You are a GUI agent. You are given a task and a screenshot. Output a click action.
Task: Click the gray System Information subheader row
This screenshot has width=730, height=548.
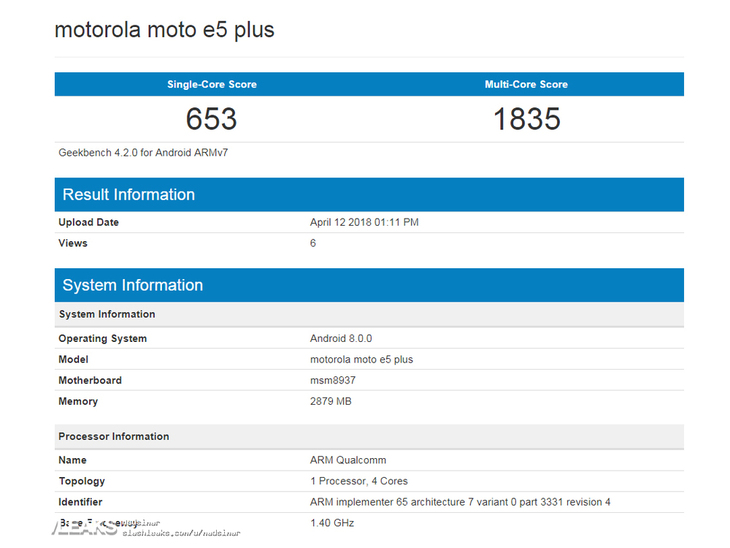(369, 314)
